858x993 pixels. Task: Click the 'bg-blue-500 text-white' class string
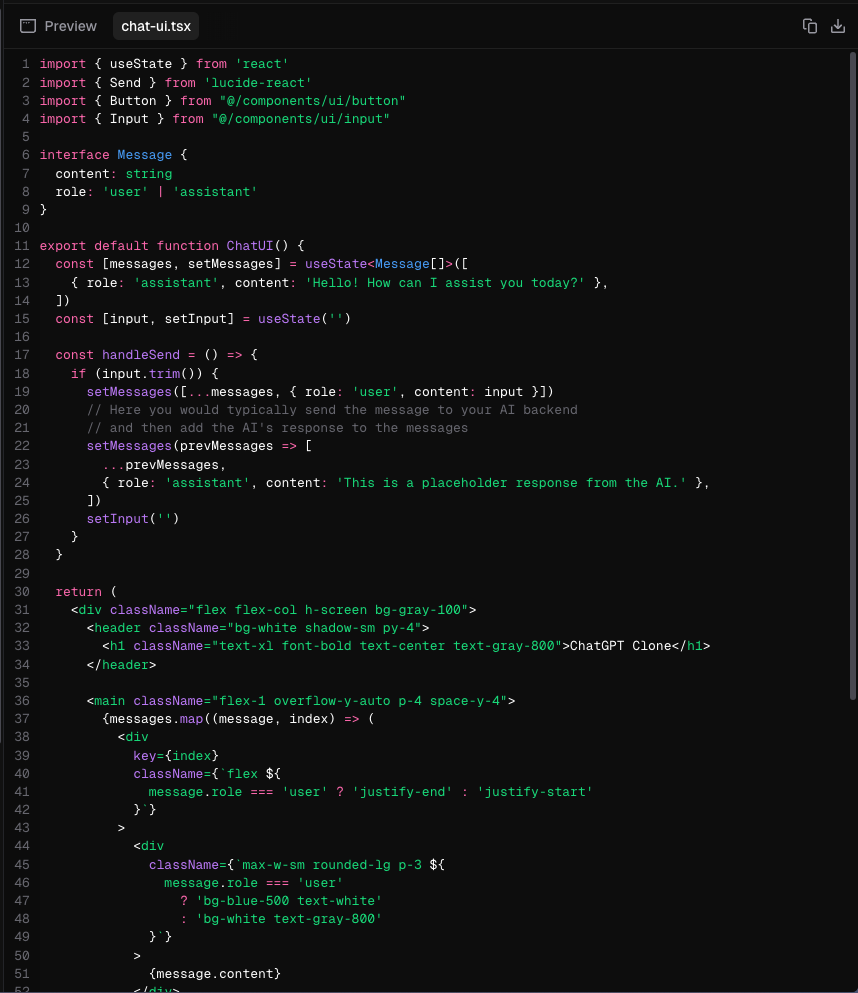(x=289, y=900)
